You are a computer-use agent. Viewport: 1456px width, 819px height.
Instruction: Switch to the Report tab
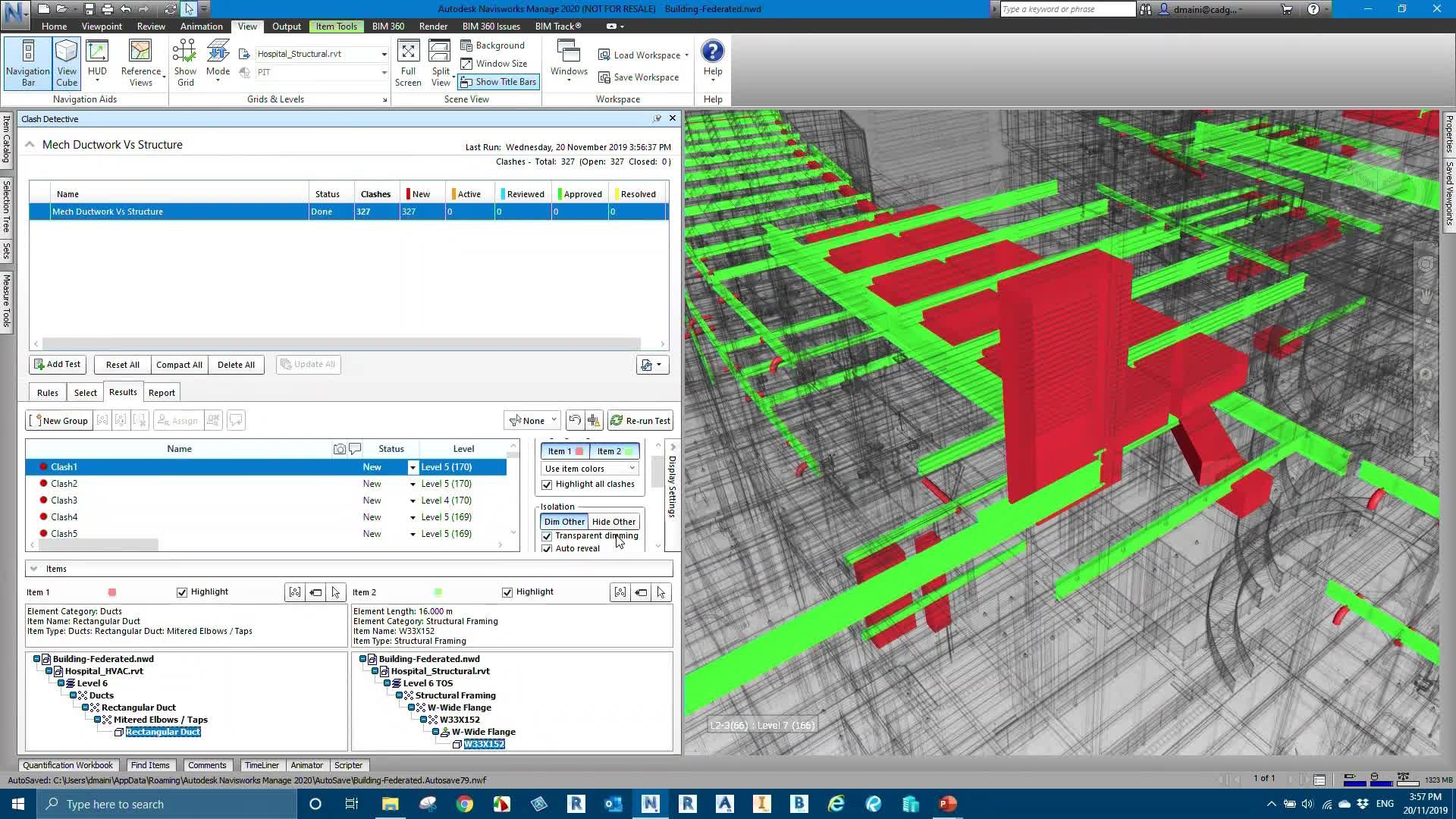pyautogui.click(x=162, y=392)
